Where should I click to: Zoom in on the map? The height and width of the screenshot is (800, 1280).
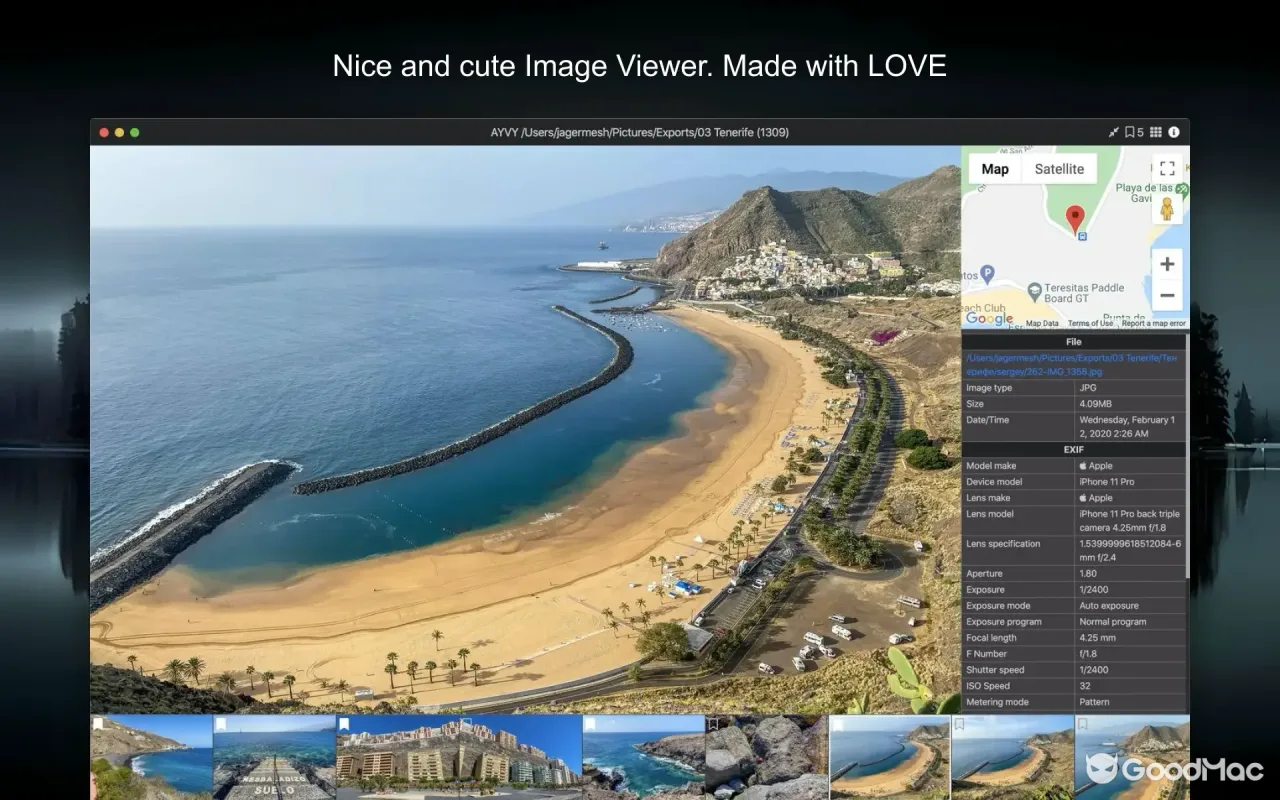click(1167, 264)
